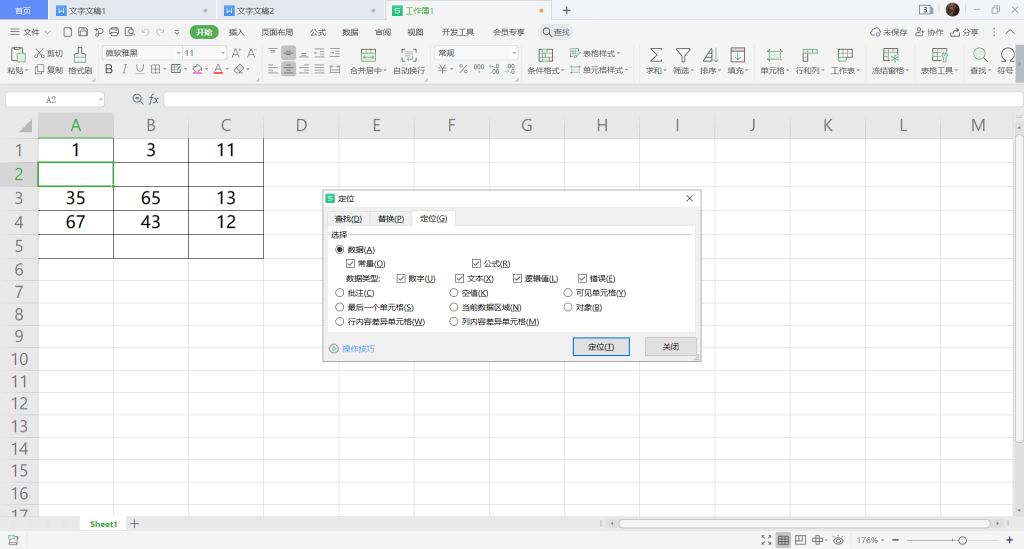
Task: Click the 查找 magnifier icon in ribbon
Action: point(980,55)
